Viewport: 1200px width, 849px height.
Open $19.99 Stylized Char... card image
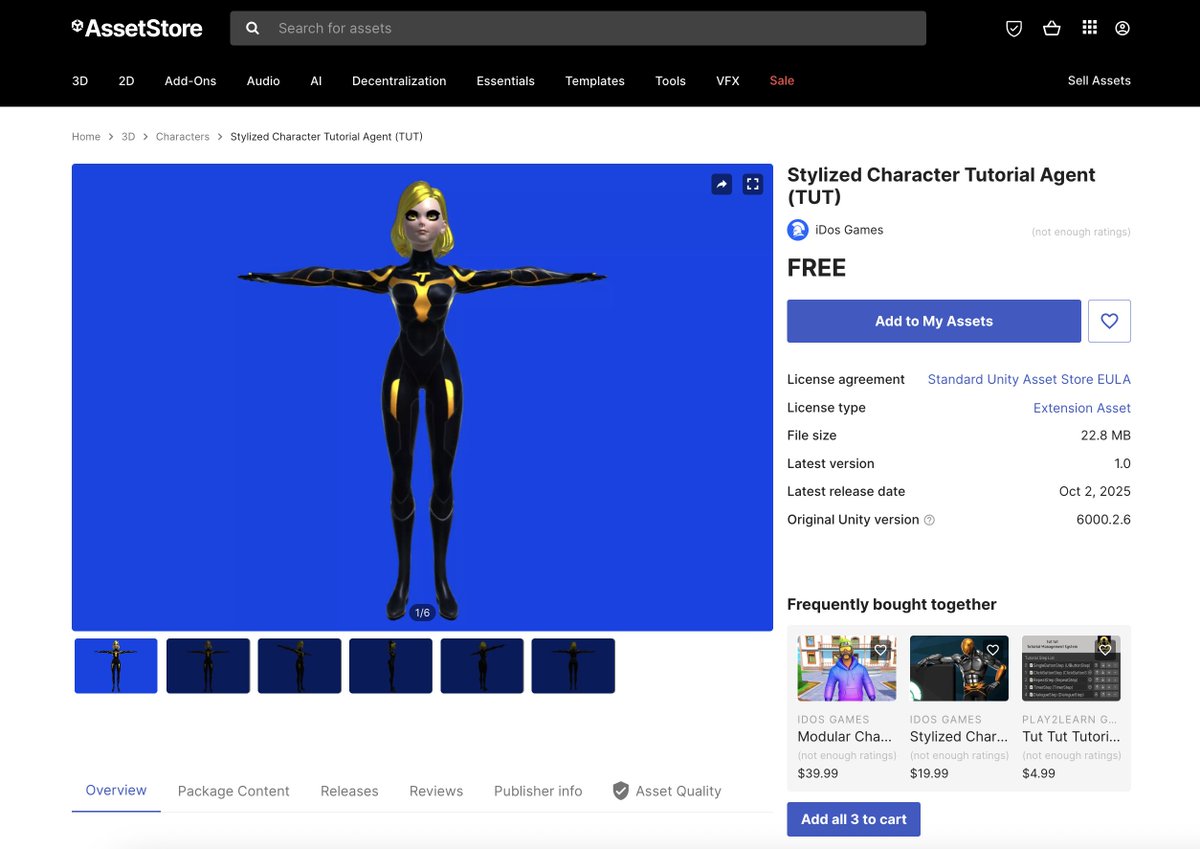pyautogui.click(x=958, y=668)
